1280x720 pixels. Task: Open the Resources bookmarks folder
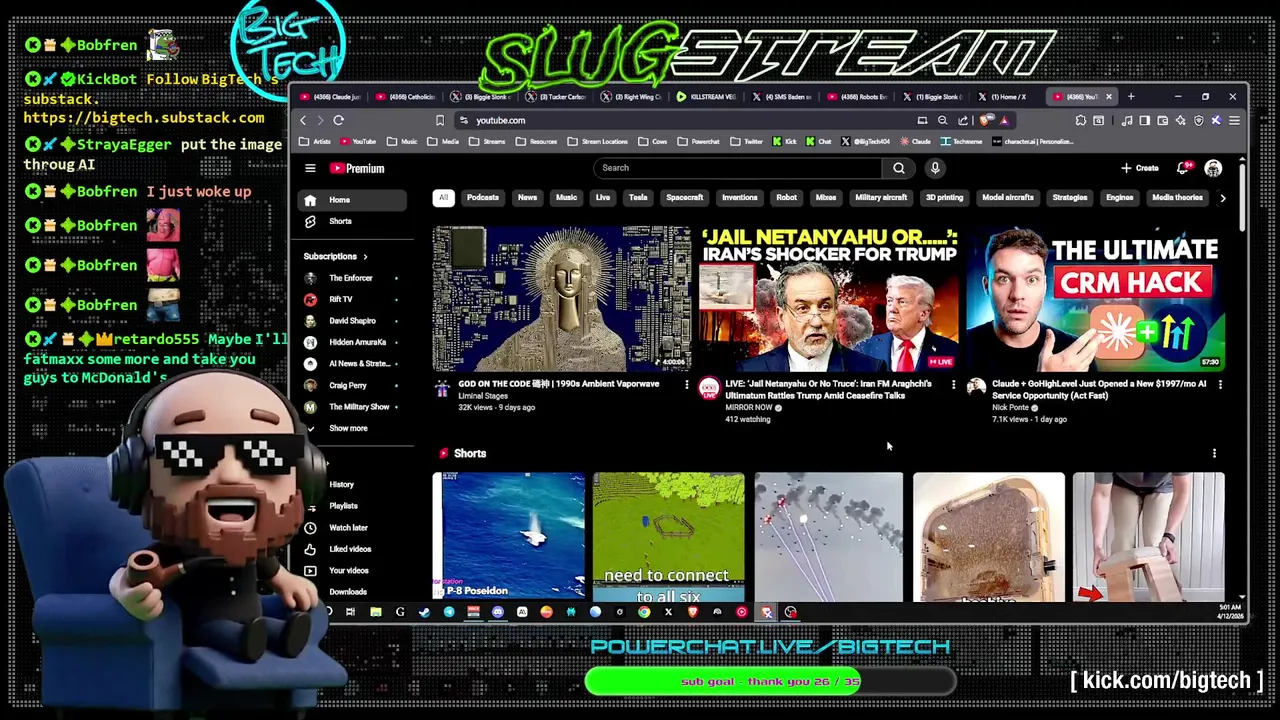[x=537, y=142]
